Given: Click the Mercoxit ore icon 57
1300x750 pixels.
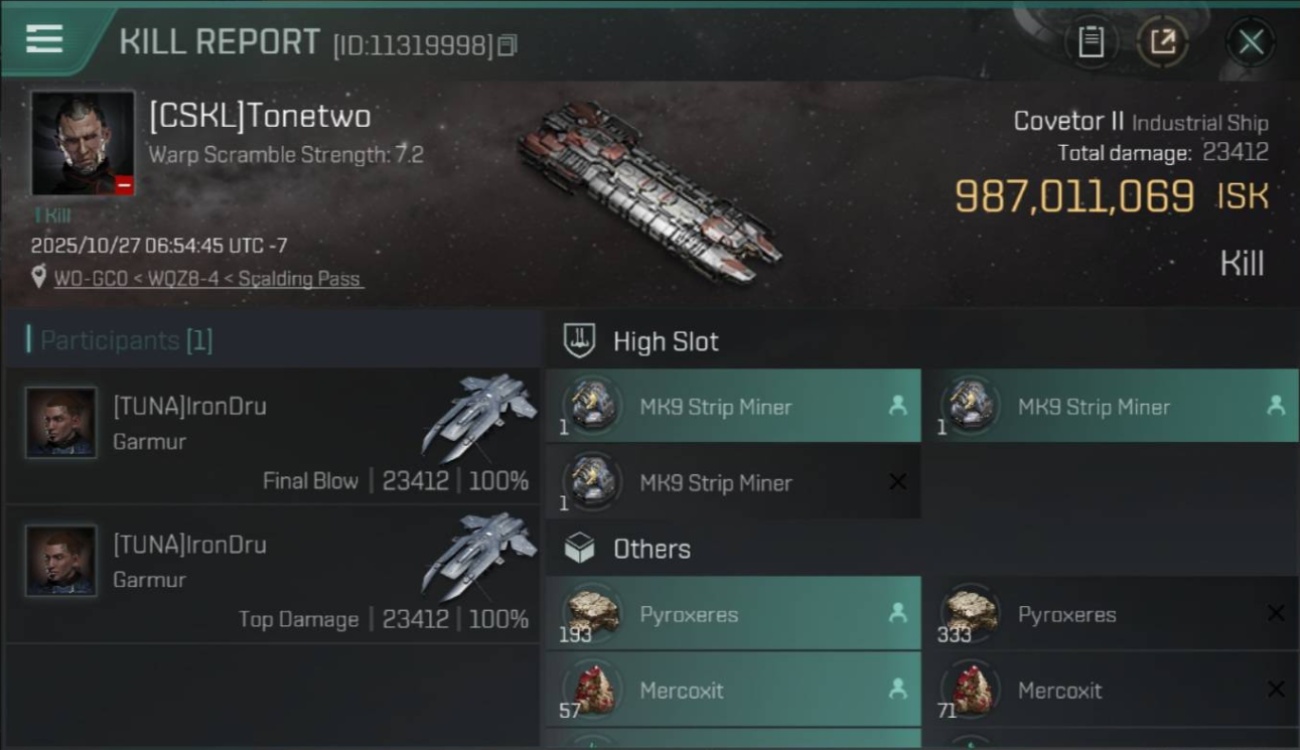Looking at the screenshot, I should pos(592,690).
